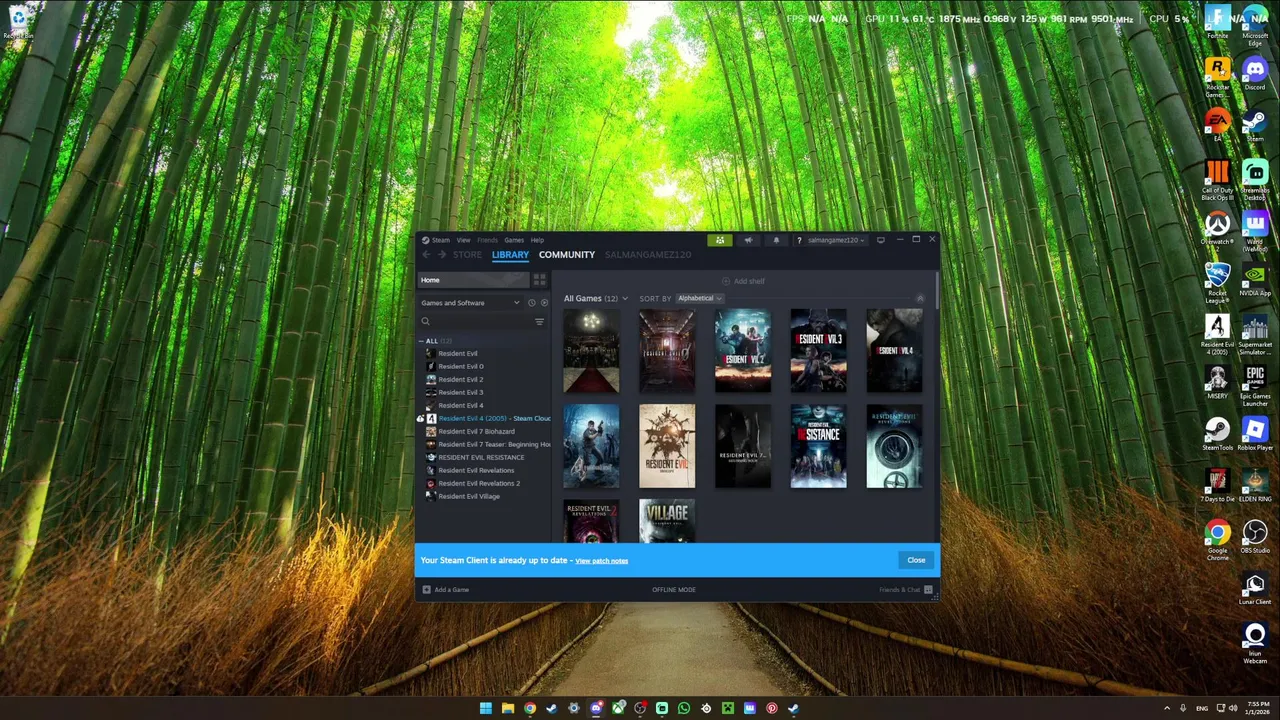Open the Lunar Client desktop shortcut
The width and height of the screenshot is (1280, 720).
click(x=1255, y=588)
